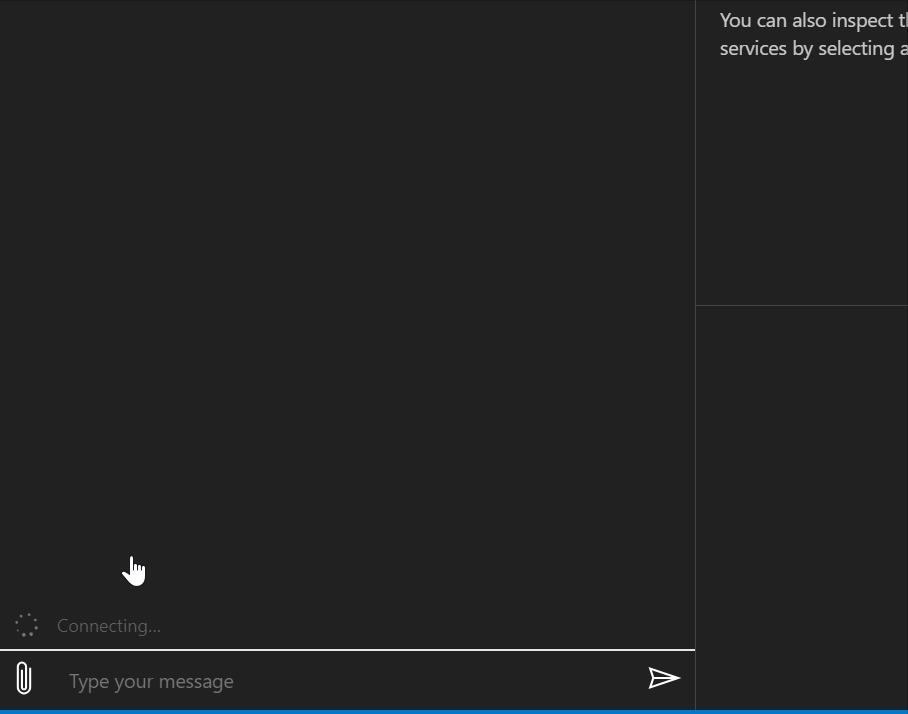Click the loading spinner next to Connecting

coord(27,625)
